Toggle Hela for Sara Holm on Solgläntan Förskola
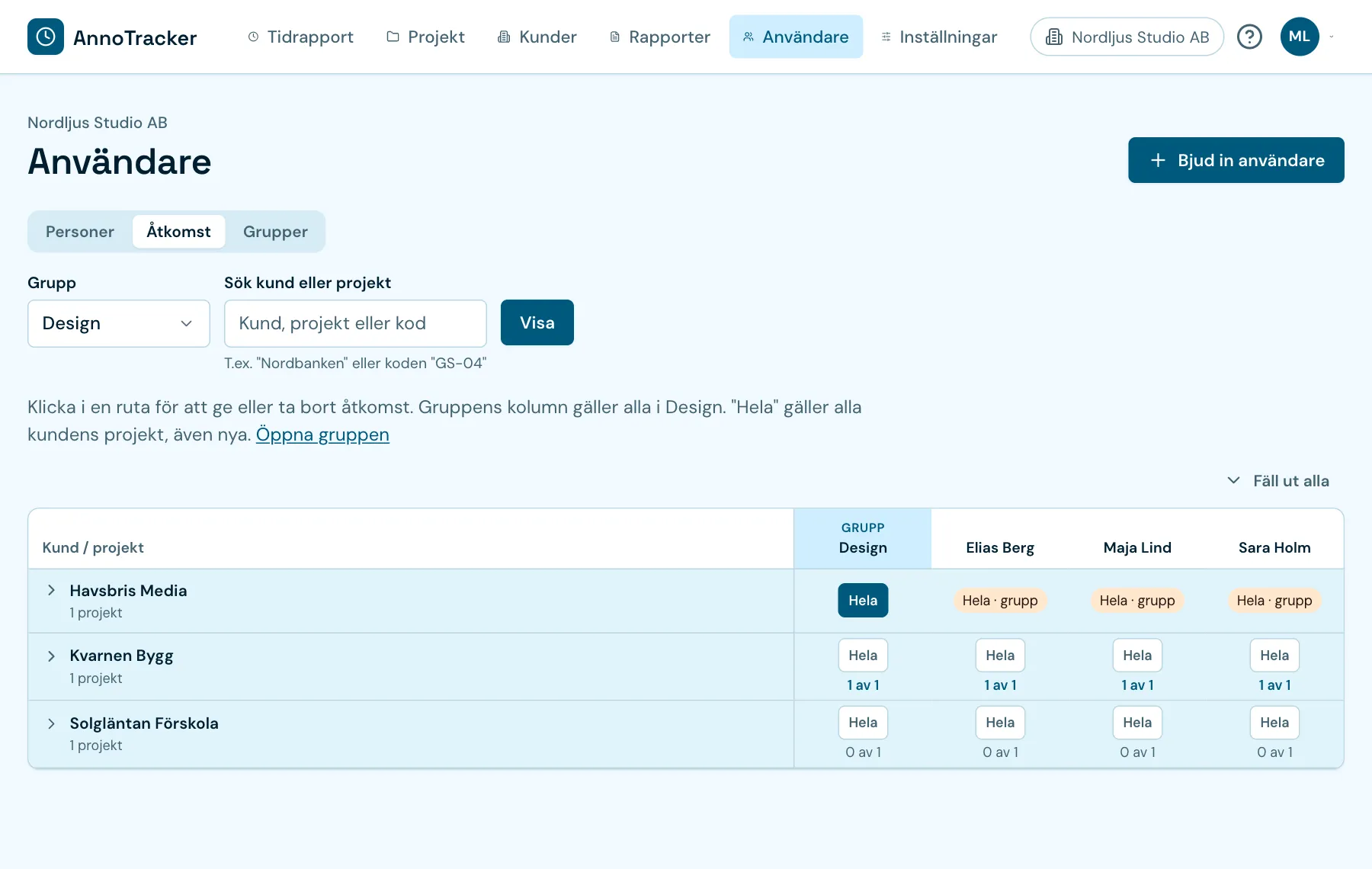 tap(1274, 723)
